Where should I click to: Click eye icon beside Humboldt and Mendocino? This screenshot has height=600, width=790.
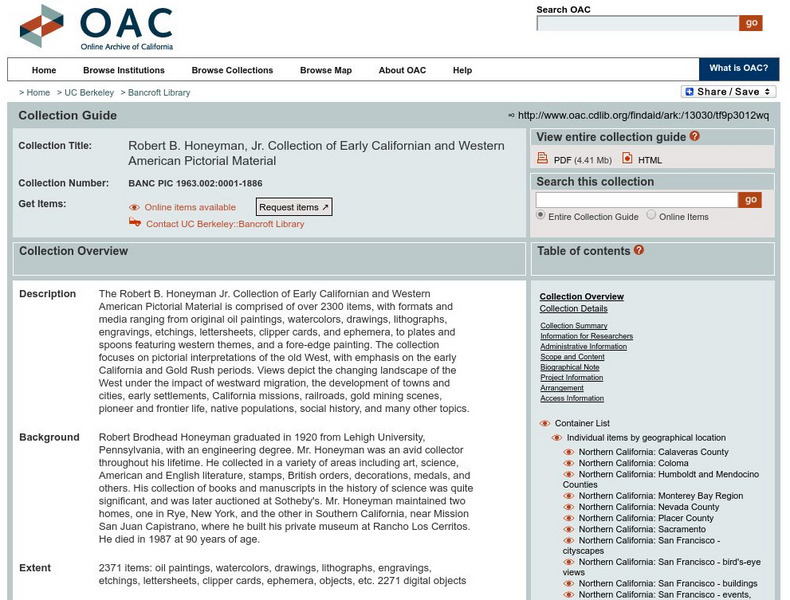click(x=568, y=474)
